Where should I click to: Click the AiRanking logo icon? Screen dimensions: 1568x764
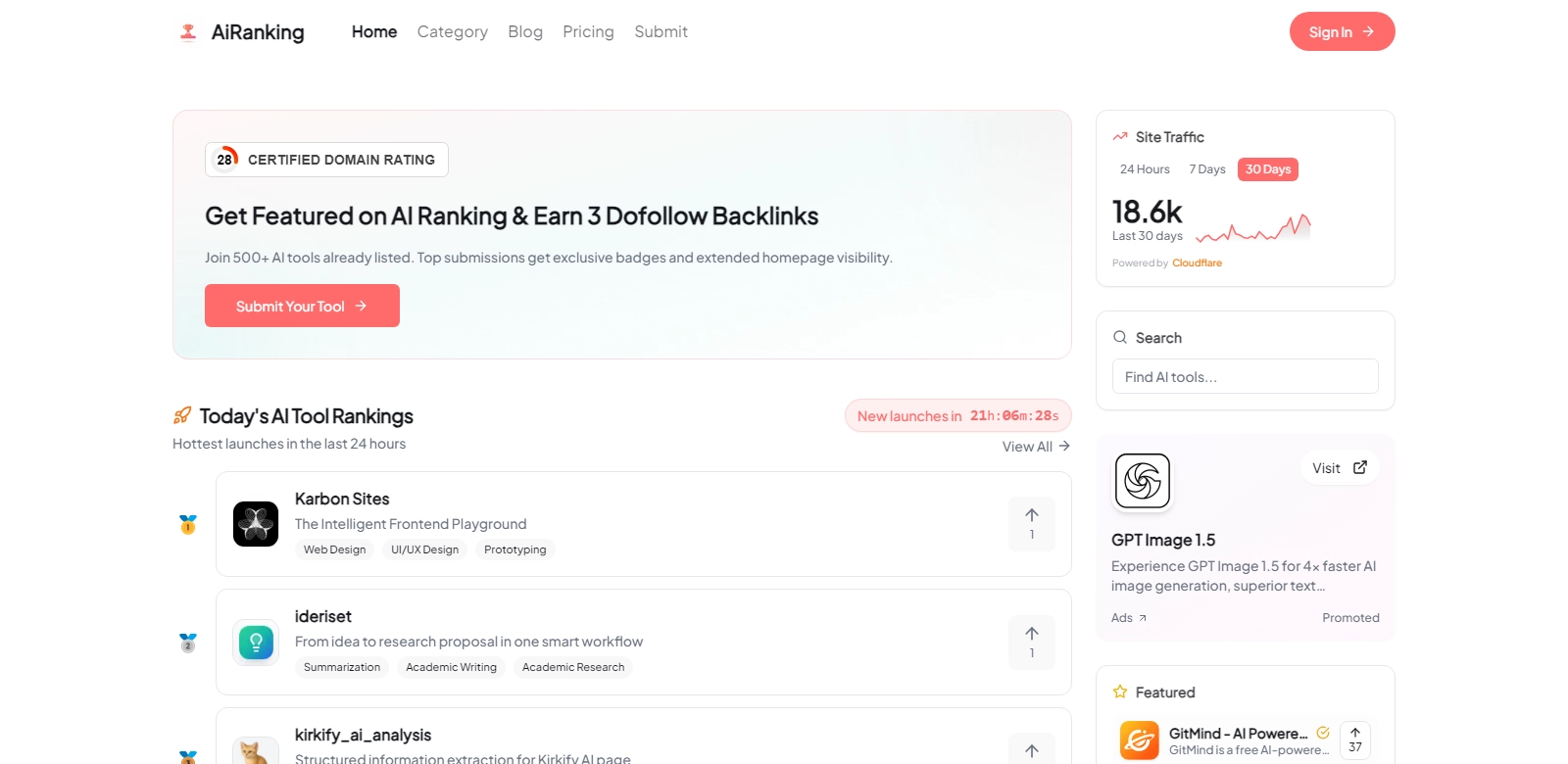(x=188, y=32)
